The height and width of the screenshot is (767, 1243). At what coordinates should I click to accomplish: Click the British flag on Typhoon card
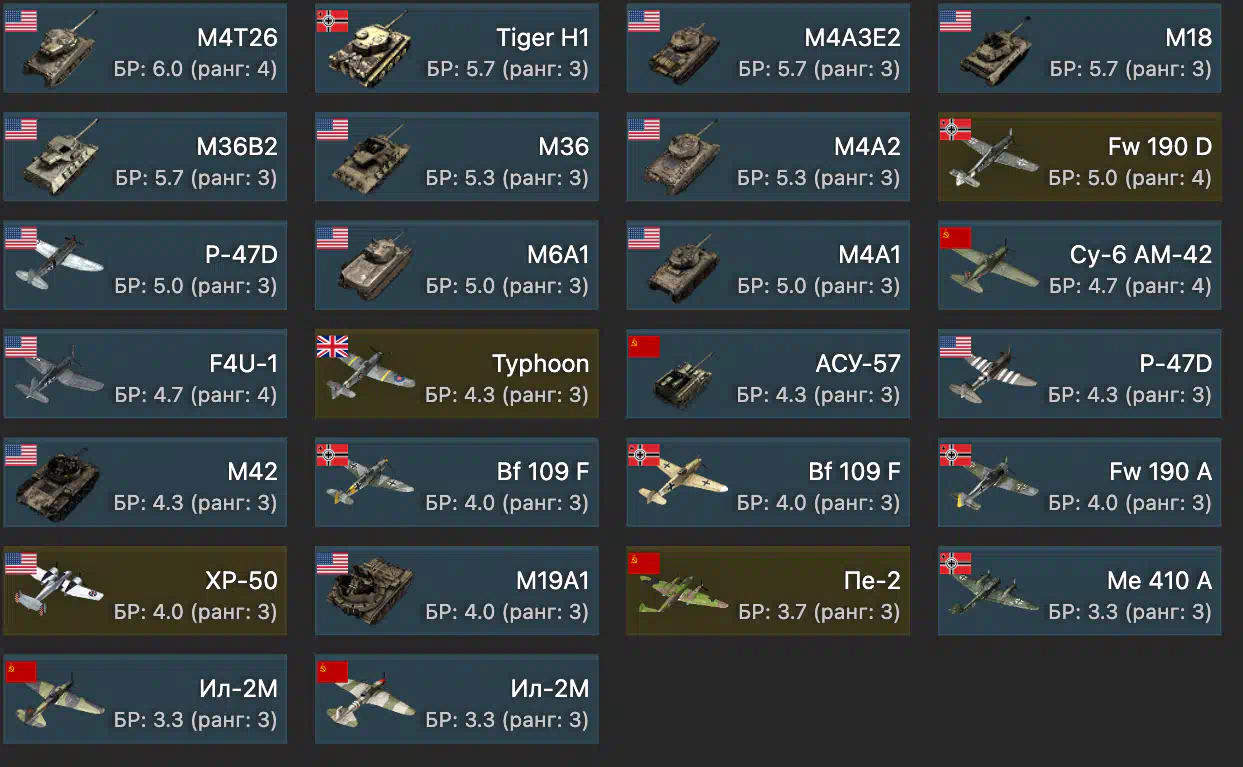(x=332, y=346)
